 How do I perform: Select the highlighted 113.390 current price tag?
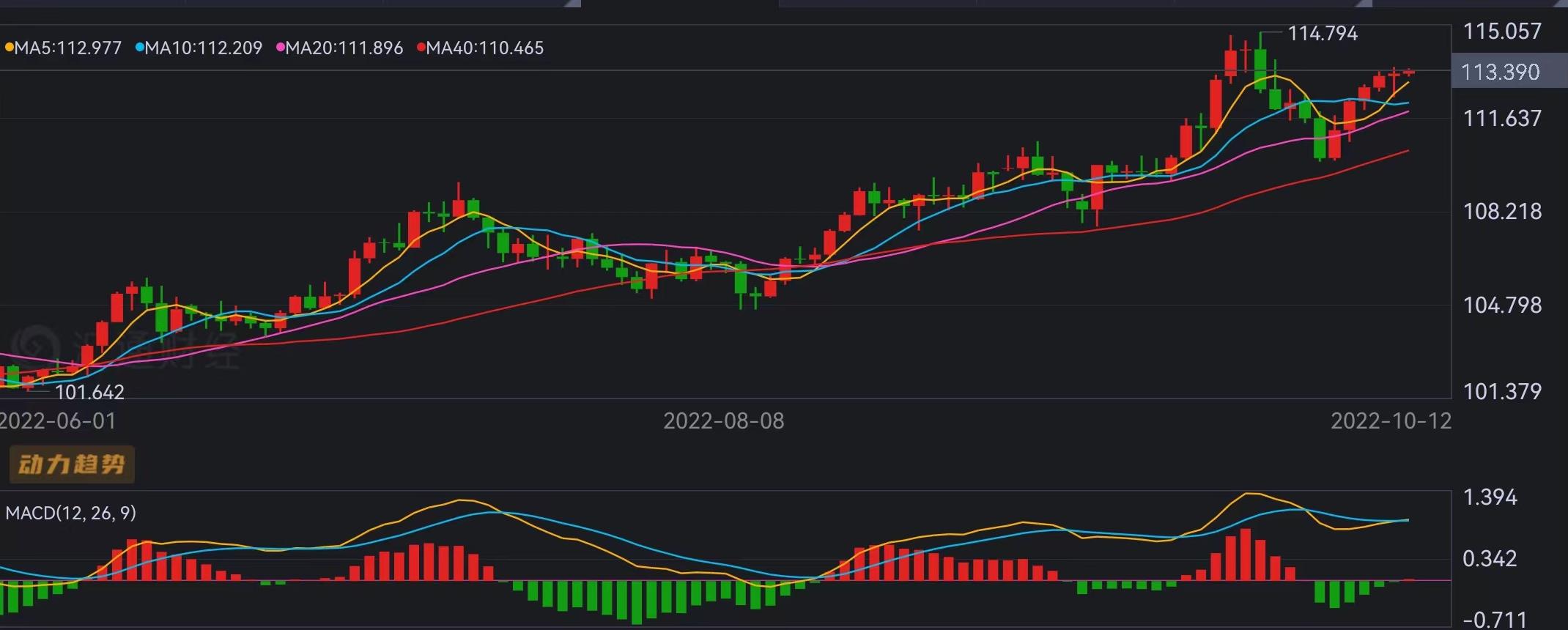coord(1500,72)
